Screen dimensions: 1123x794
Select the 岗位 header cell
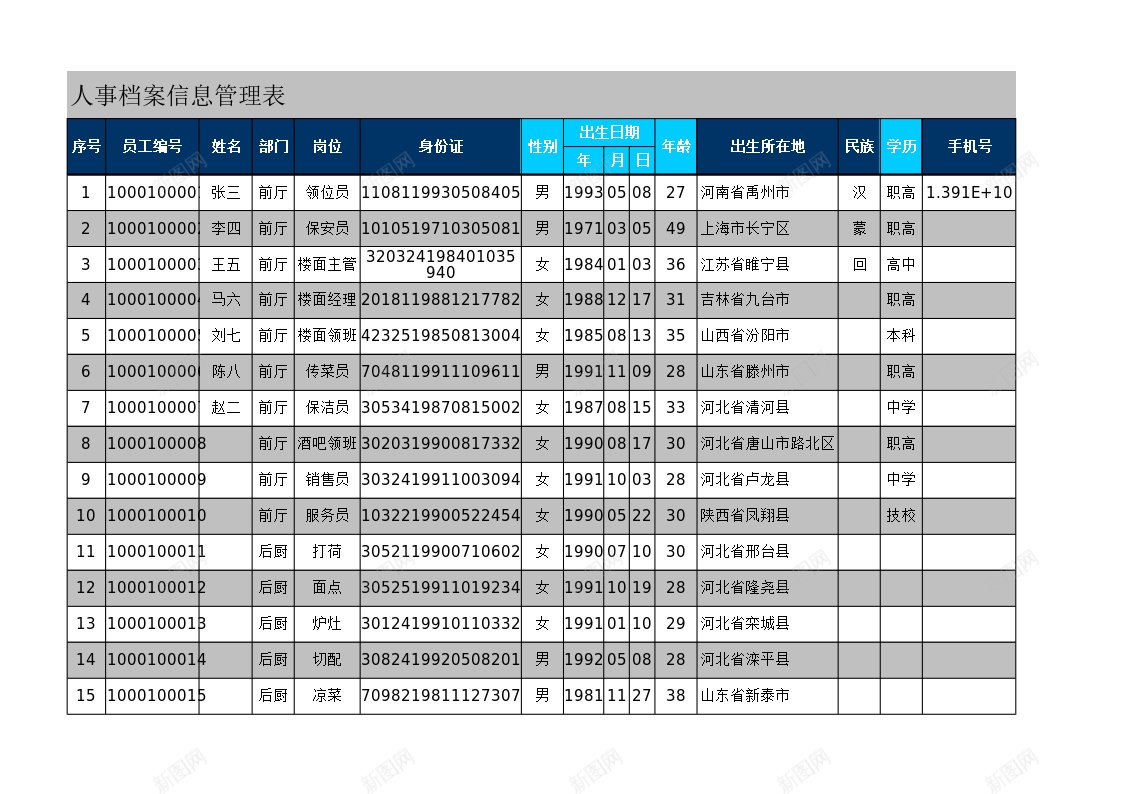click(326, 145)
